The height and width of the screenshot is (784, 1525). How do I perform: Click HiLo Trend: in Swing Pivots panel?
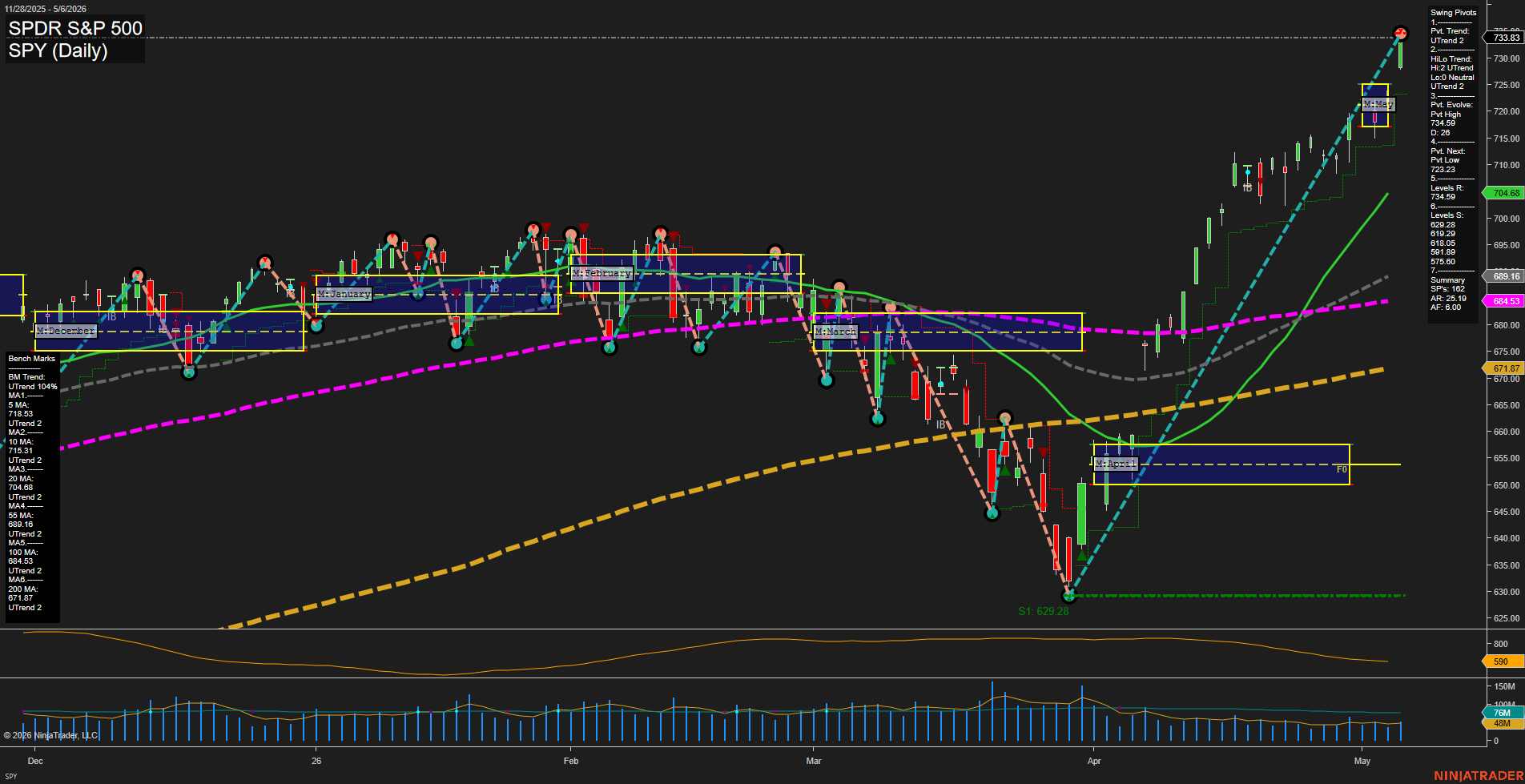[x=1451, y=59]
